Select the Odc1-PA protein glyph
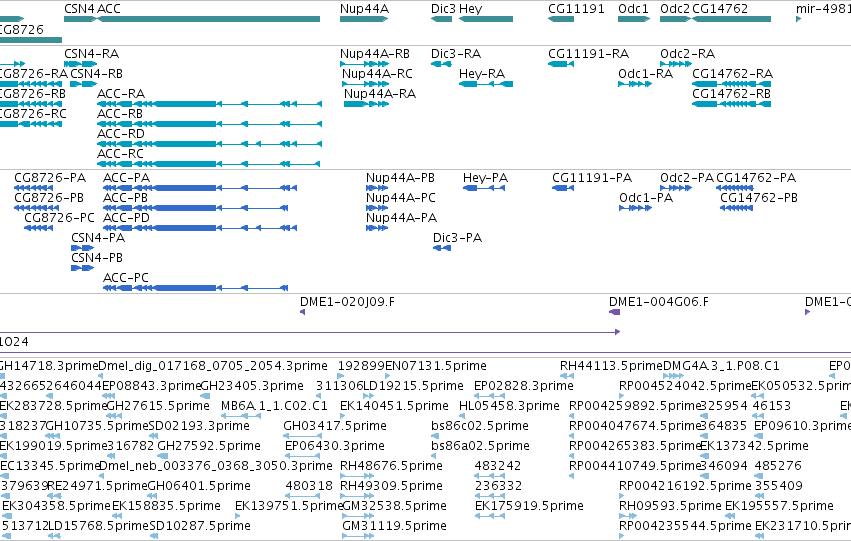The width and height of the screenshot is (851, 541). coord(636,208)
